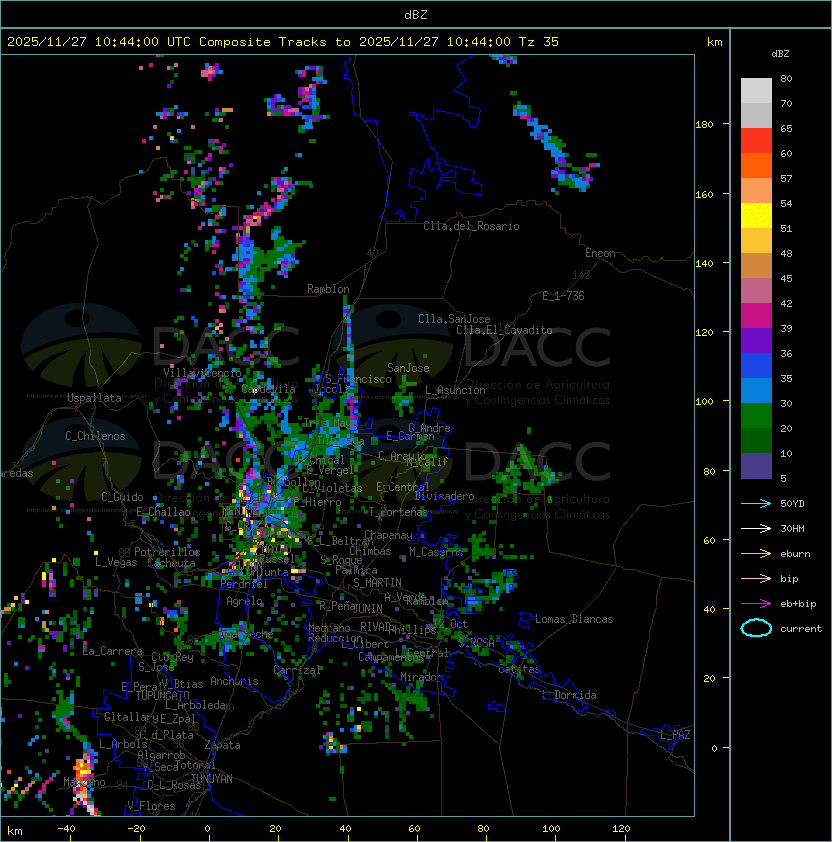The width and height of the screenshot is (832, 842).
Task: Click the S_MARTIN place label
Action: [x=377, y=583]
